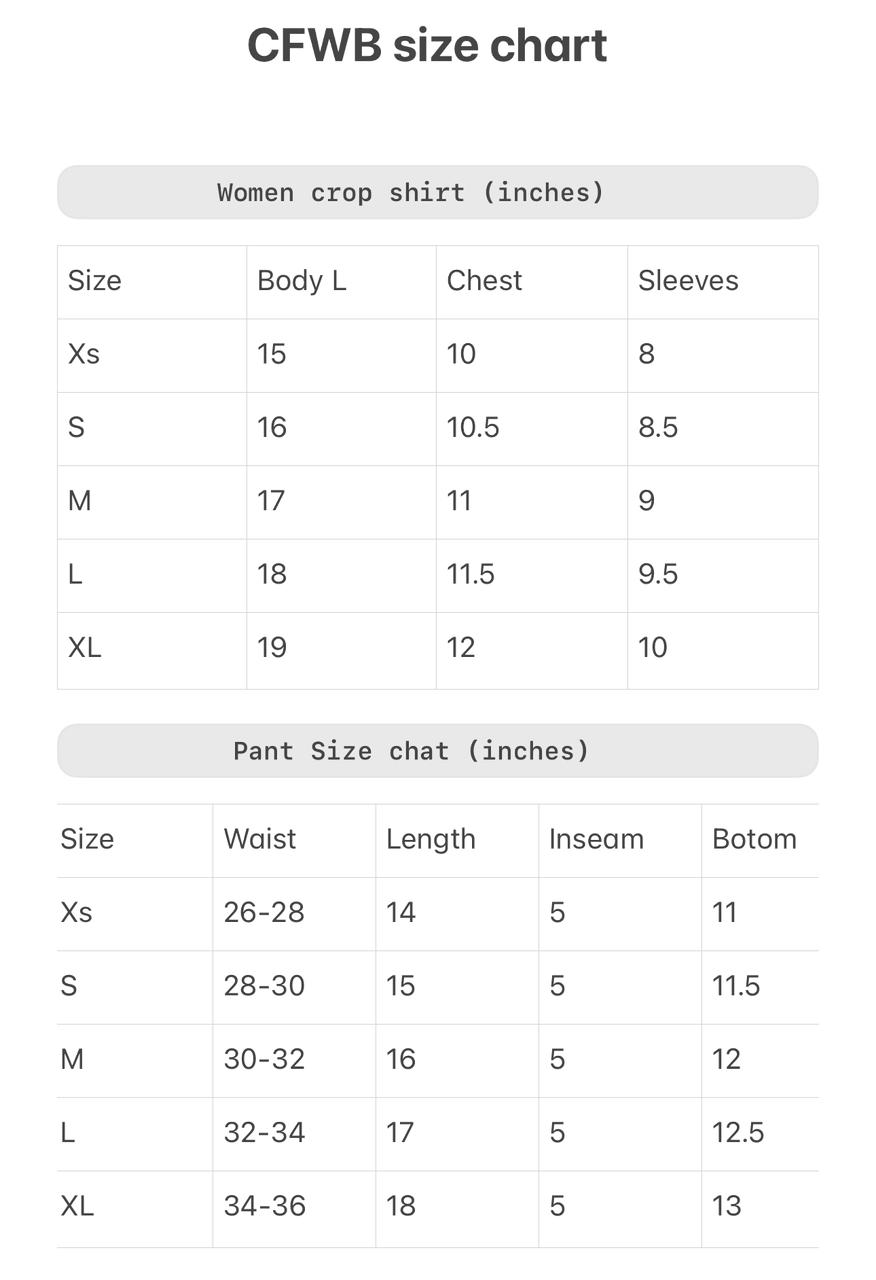Select the Women crop shirt header bar
876x1280 pixels.
(x=437, y=192)
